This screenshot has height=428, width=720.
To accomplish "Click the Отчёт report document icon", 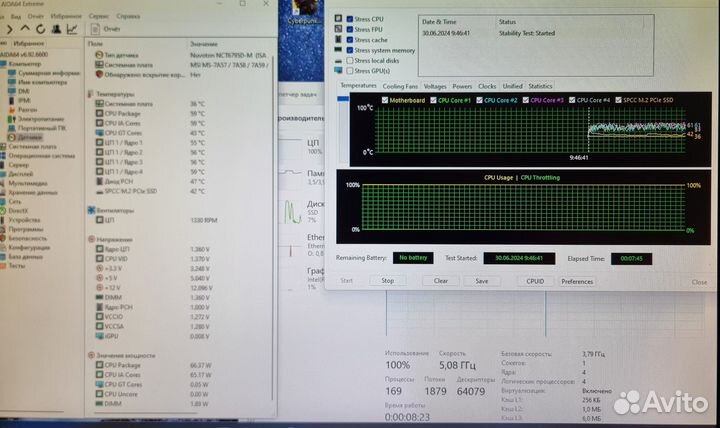I will tap(95, 29).
